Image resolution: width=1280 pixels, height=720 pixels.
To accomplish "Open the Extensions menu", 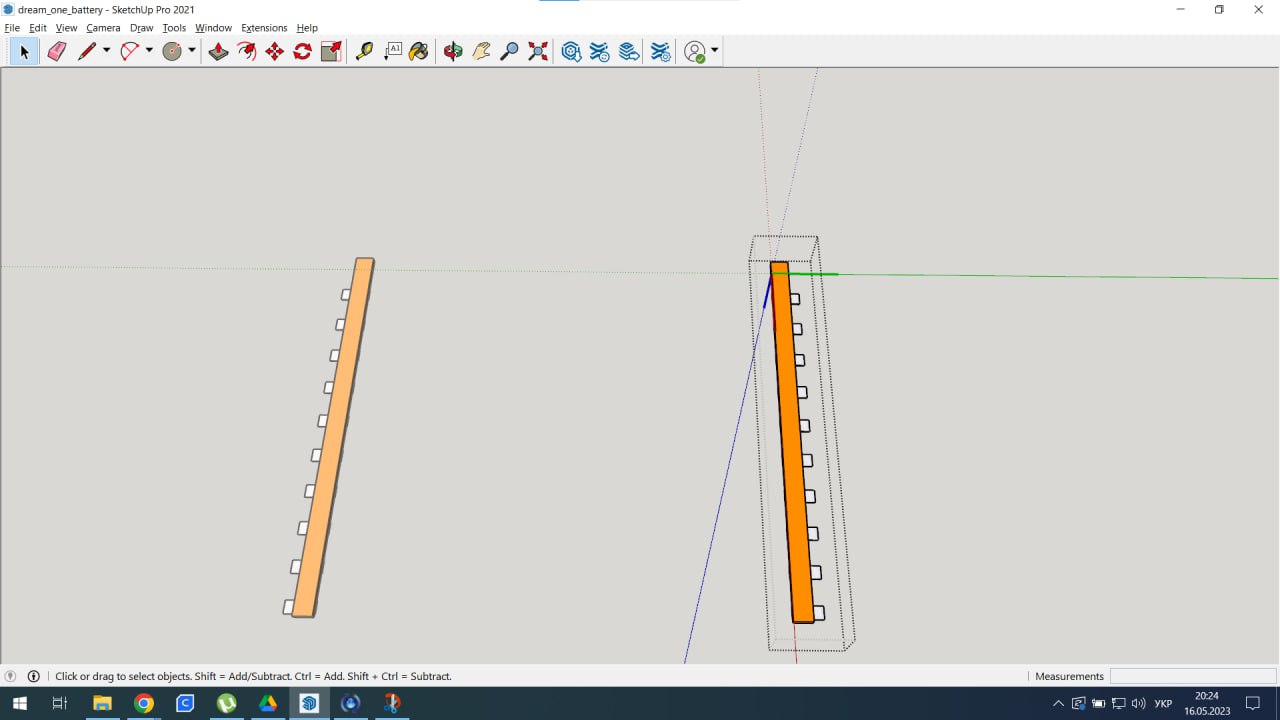I will 264,28.
